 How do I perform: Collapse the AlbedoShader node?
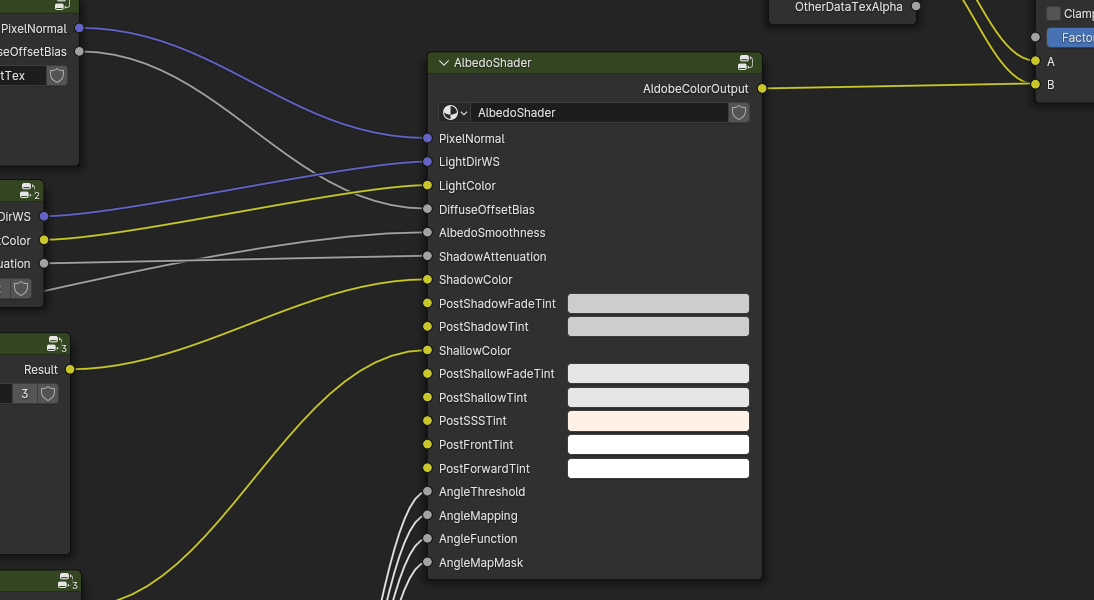443,63
